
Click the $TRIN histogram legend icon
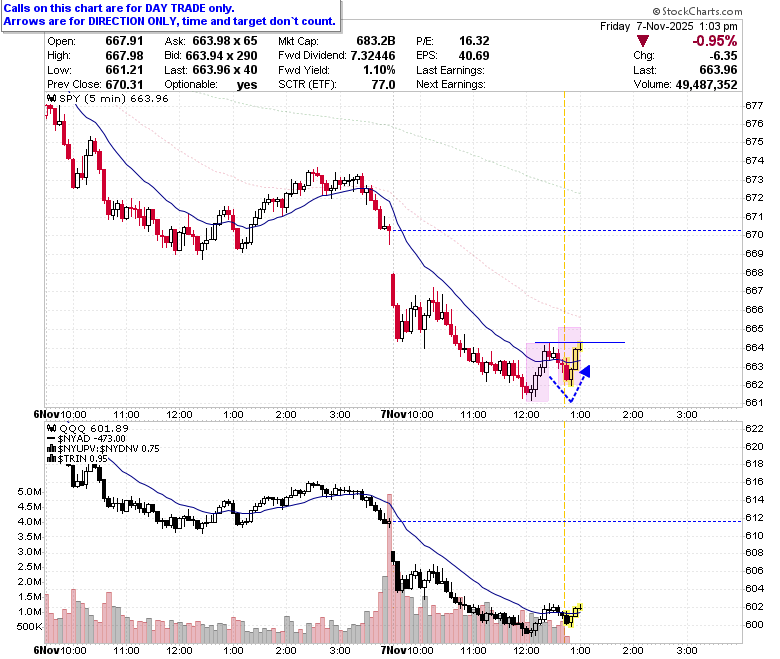tap(51, 459)
